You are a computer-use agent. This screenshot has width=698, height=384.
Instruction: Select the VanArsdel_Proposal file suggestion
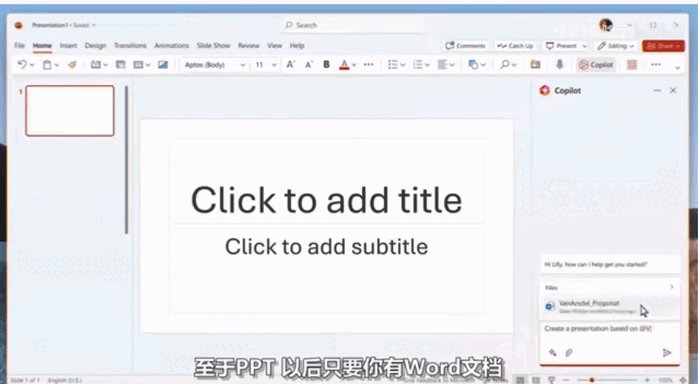[x=609, y=307]
